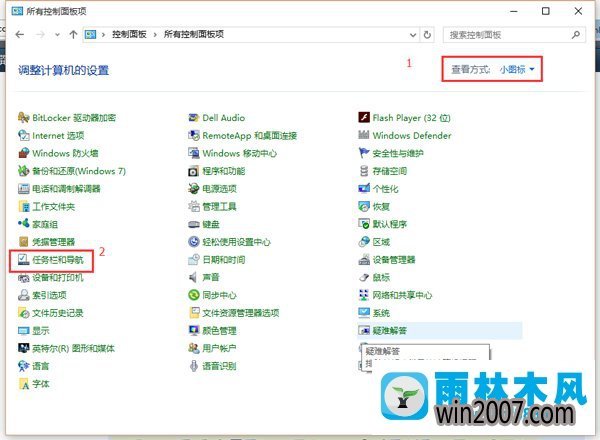Click the 颜色管理 link
The width and height of the screenshot is (600, 440).
(x=219, y=331)
